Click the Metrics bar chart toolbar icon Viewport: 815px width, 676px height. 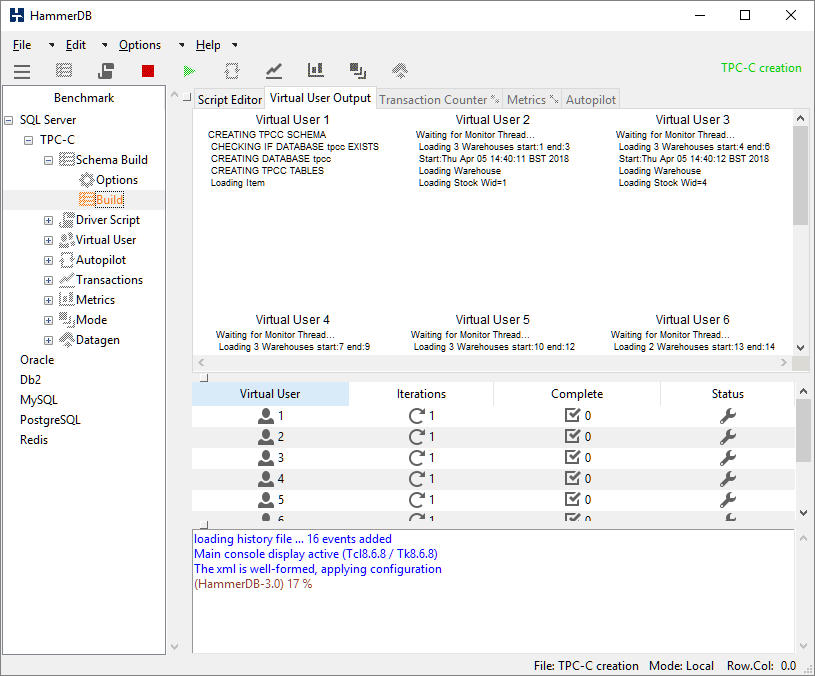click(x=316, y=70)
